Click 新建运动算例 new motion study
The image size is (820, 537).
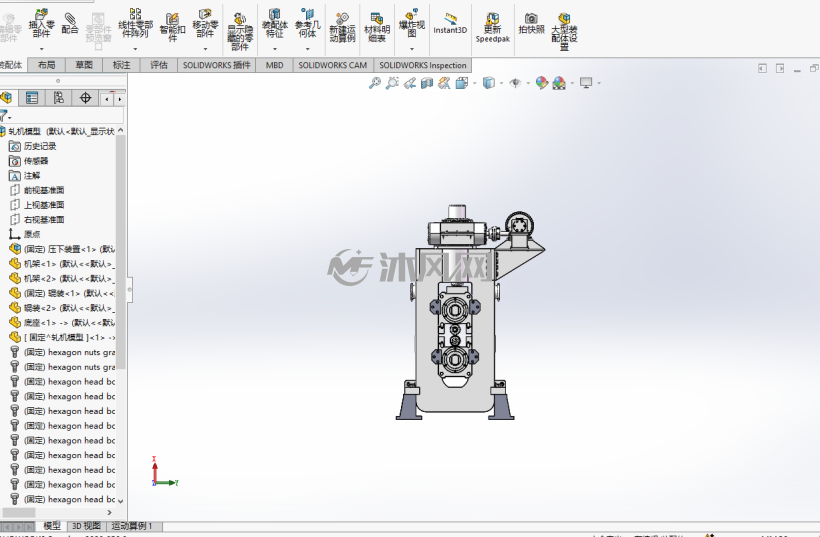342,27
